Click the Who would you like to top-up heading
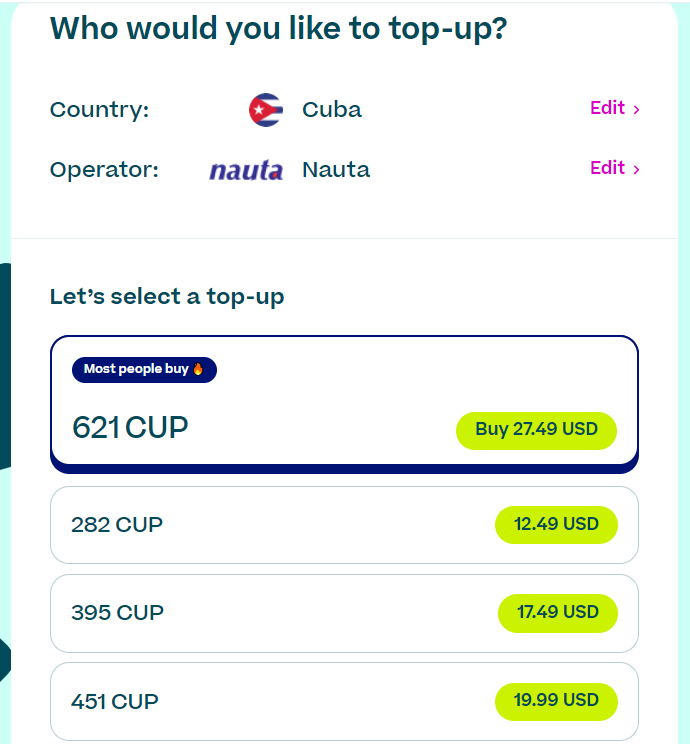 [x=279, y=28]
